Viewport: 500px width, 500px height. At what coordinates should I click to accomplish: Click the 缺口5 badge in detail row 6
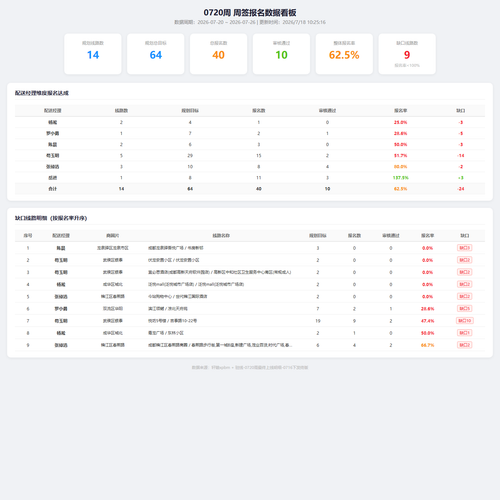465,309
